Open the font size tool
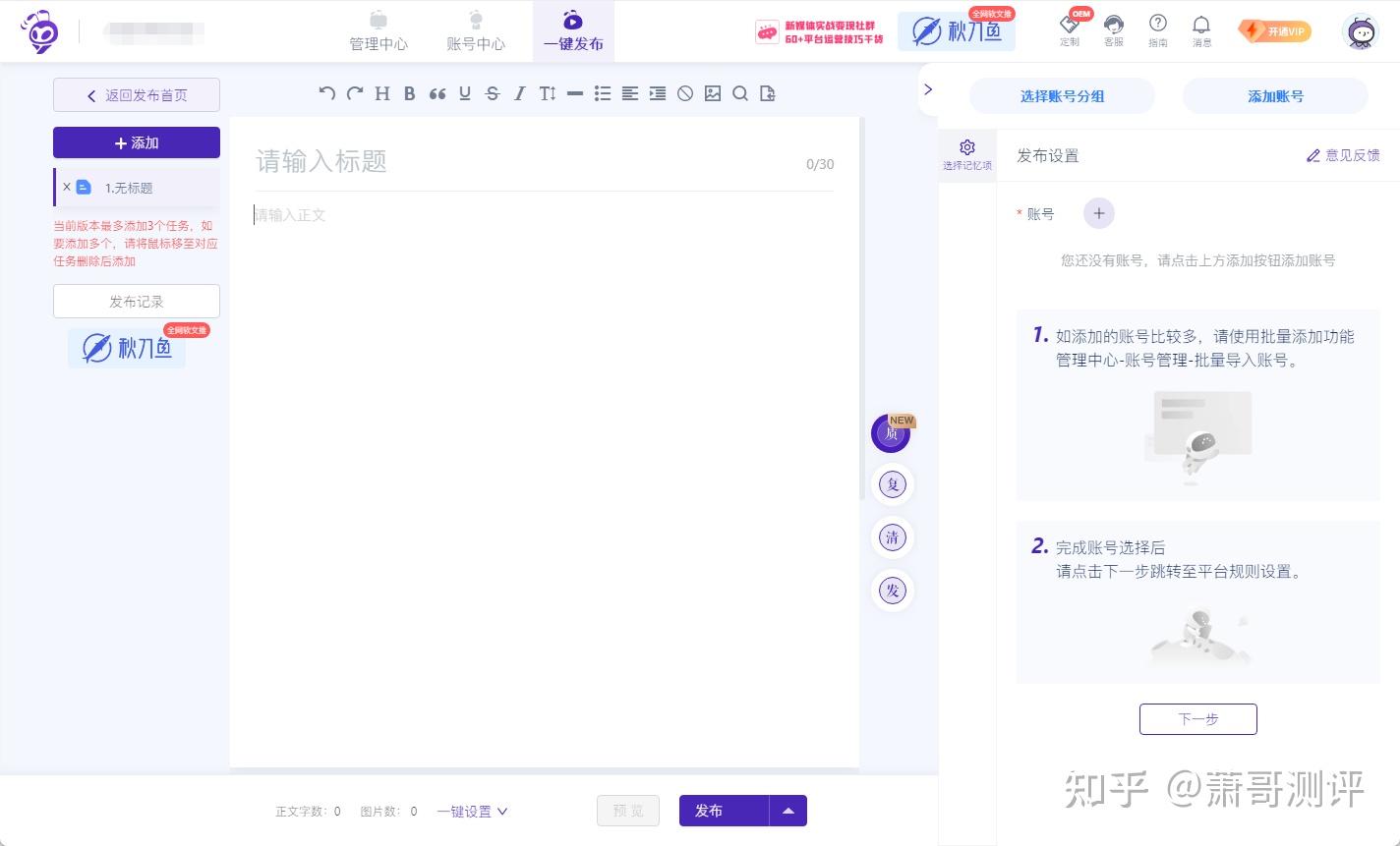Viewport: 1400px width, 846px height. [x=548, y=93]
